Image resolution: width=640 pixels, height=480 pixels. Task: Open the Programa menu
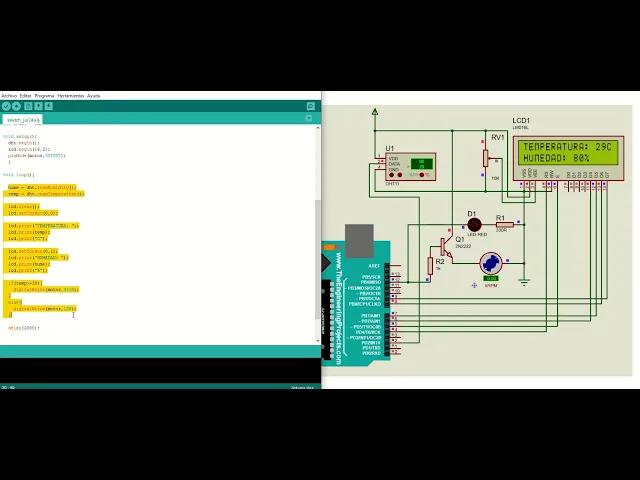pyautogui.click(x=44, y=96)
